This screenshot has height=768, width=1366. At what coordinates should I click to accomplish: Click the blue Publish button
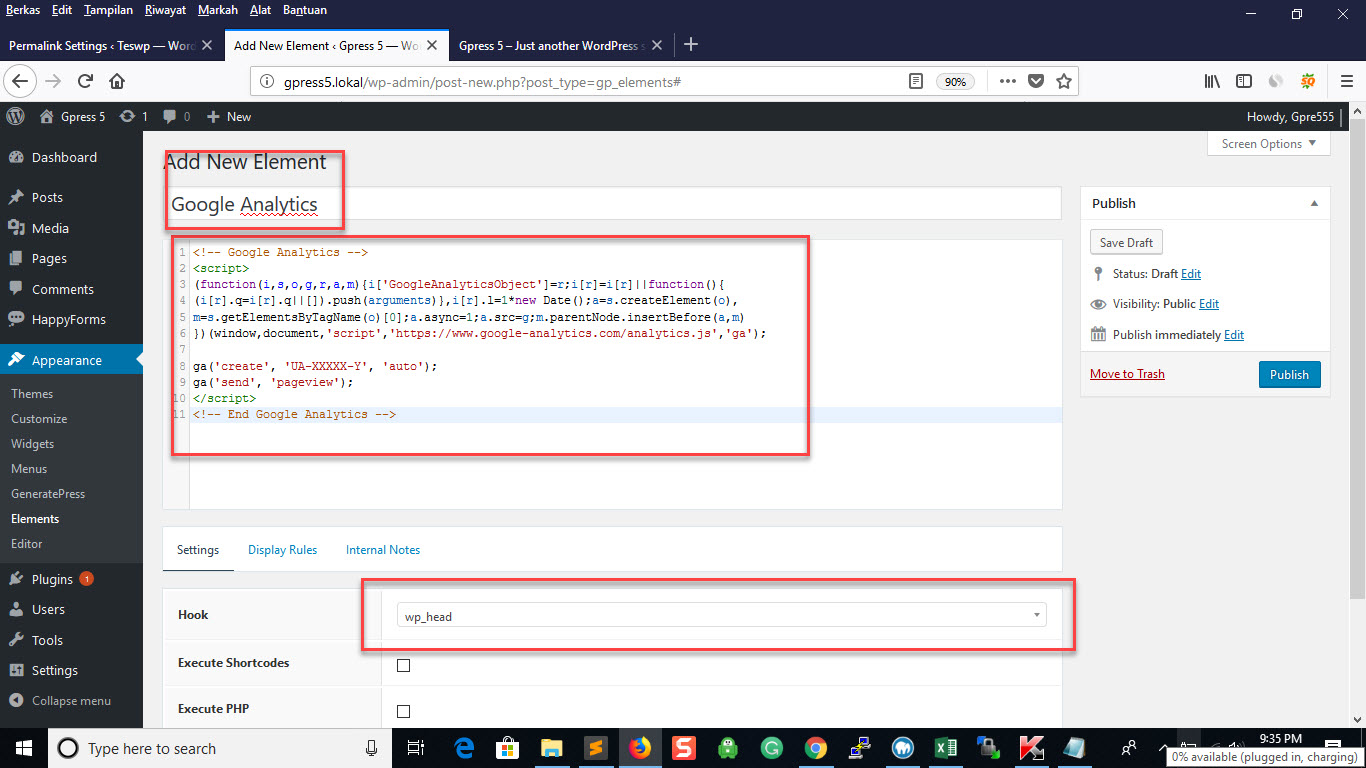[1289, 374]
